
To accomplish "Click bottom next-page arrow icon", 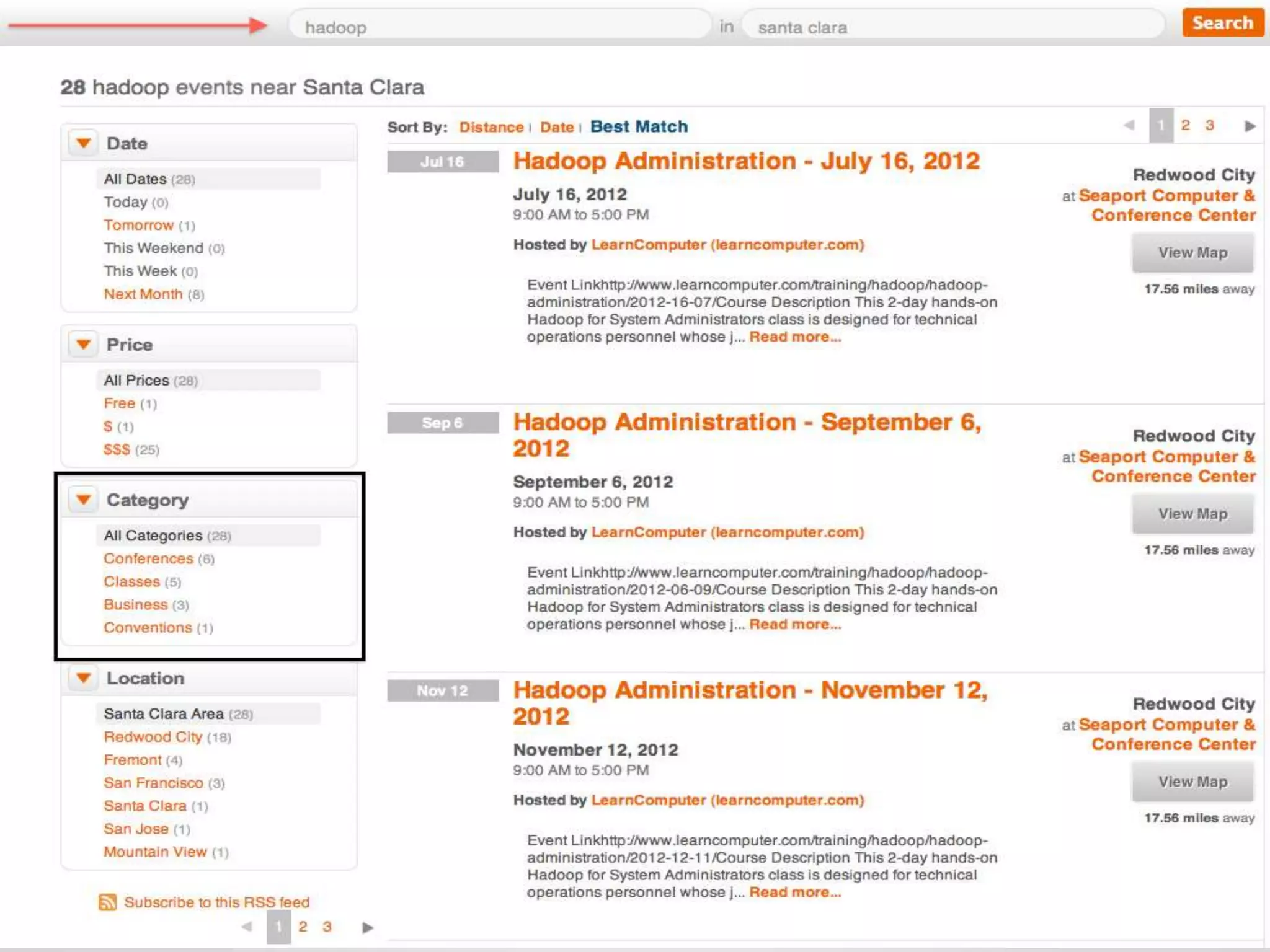I will 367,927.
